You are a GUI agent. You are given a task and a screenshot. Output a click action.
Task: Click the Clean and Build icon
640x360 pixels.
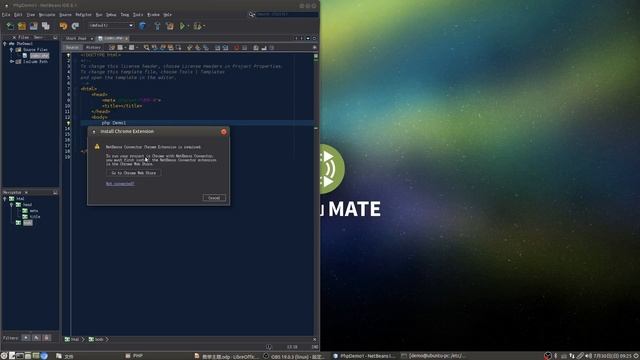pyautogui.click(x=170, y=26)
